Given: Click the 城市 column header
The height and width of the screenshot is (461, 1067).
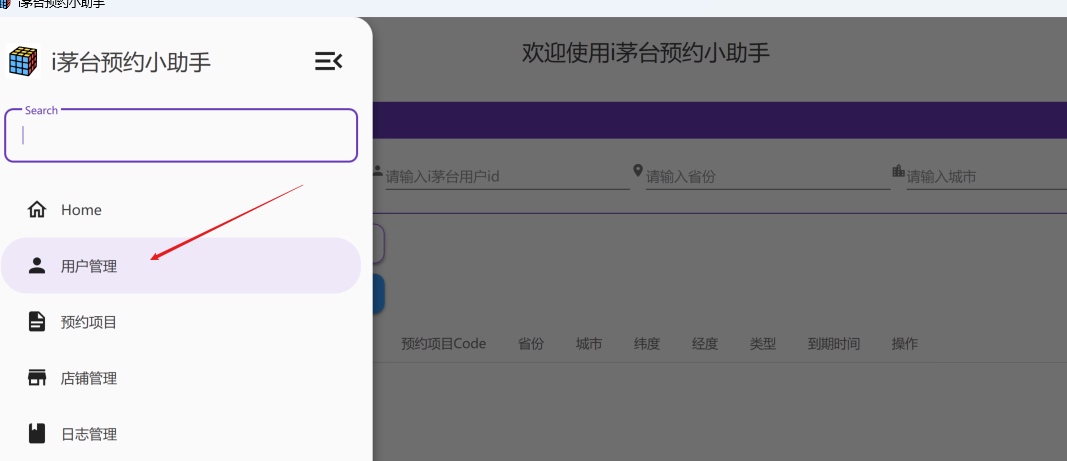Looking at the screenshot, I should tap(589, 344).
